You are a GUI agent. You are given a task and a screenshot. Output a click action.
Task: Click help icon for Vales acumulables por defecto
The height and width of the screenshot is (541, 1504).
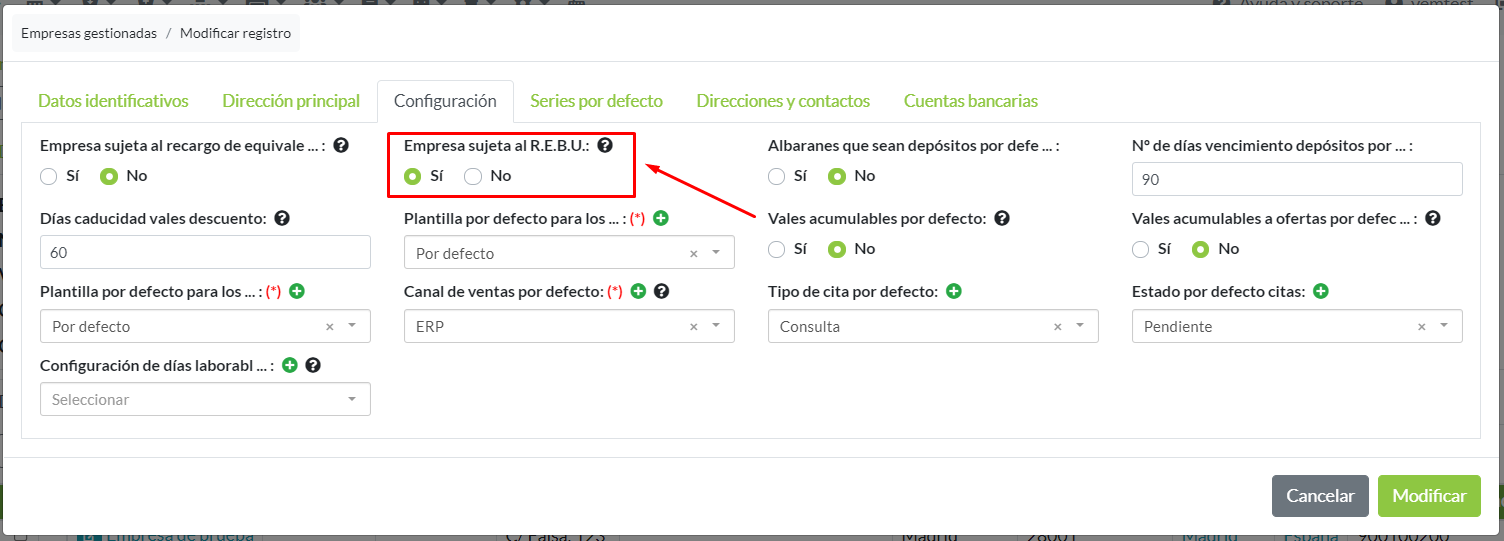point(1002,218)
